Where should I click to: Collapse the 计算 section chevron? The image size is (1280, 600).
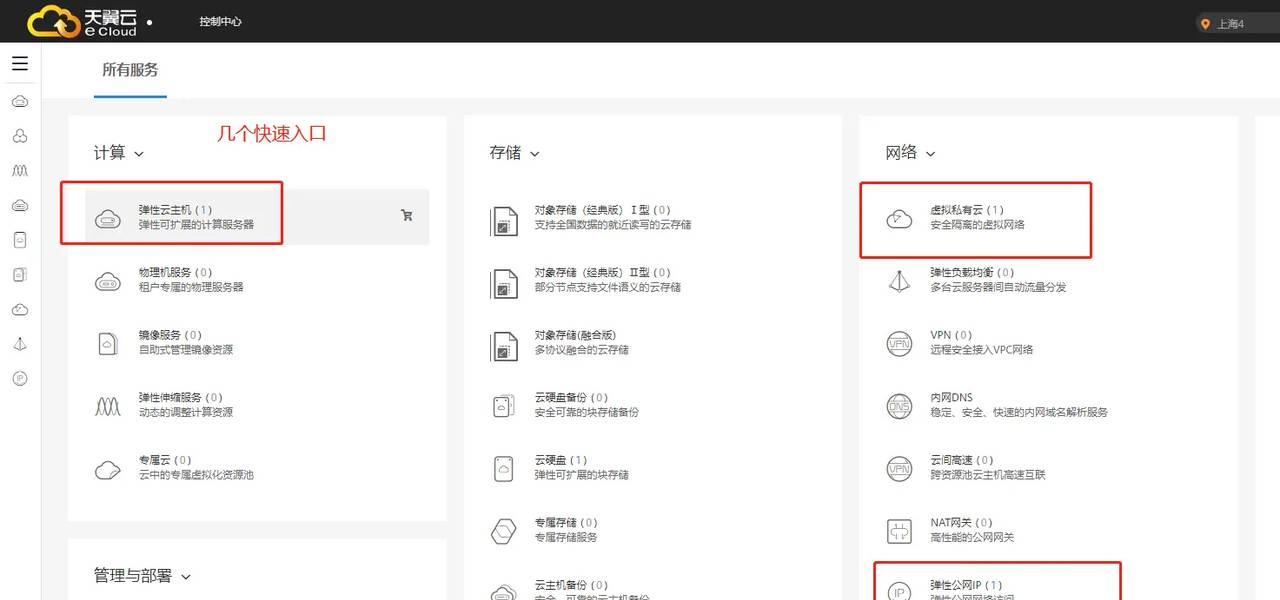(139, 155)
